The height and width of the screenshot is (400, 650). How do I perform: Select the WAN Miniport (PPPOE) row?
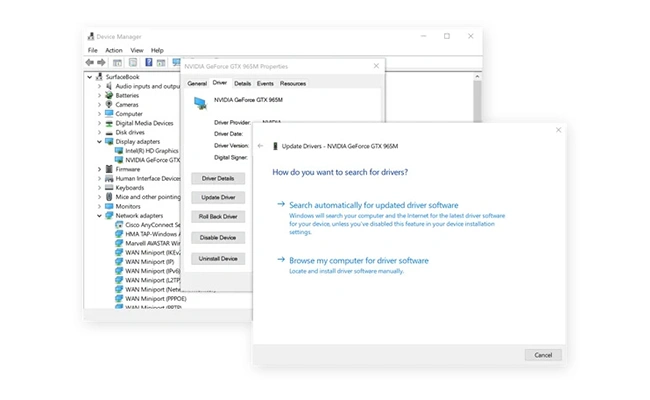tap(151, 298)
